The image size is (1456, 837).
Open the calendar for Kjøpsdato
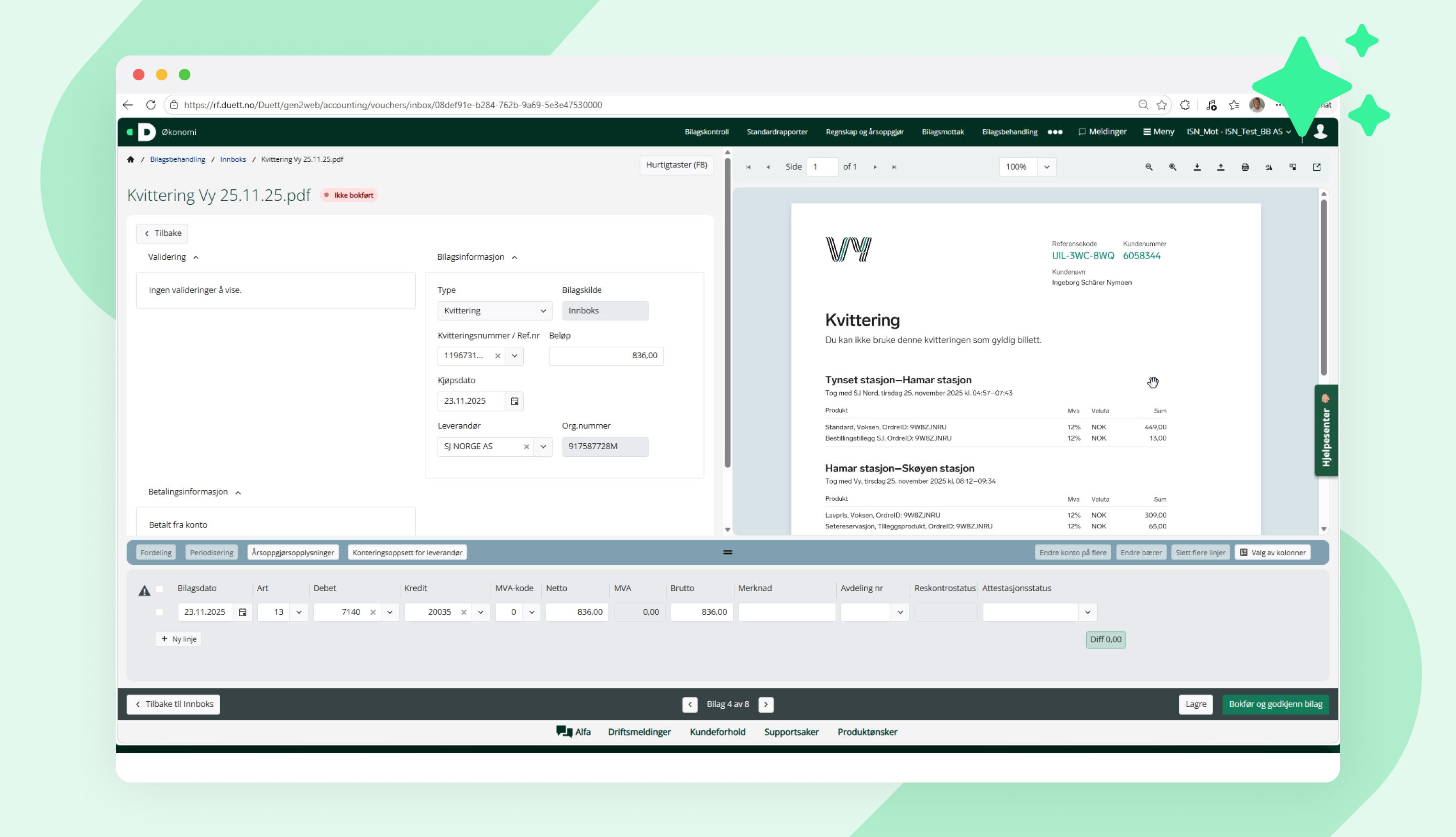pos(515,401)
